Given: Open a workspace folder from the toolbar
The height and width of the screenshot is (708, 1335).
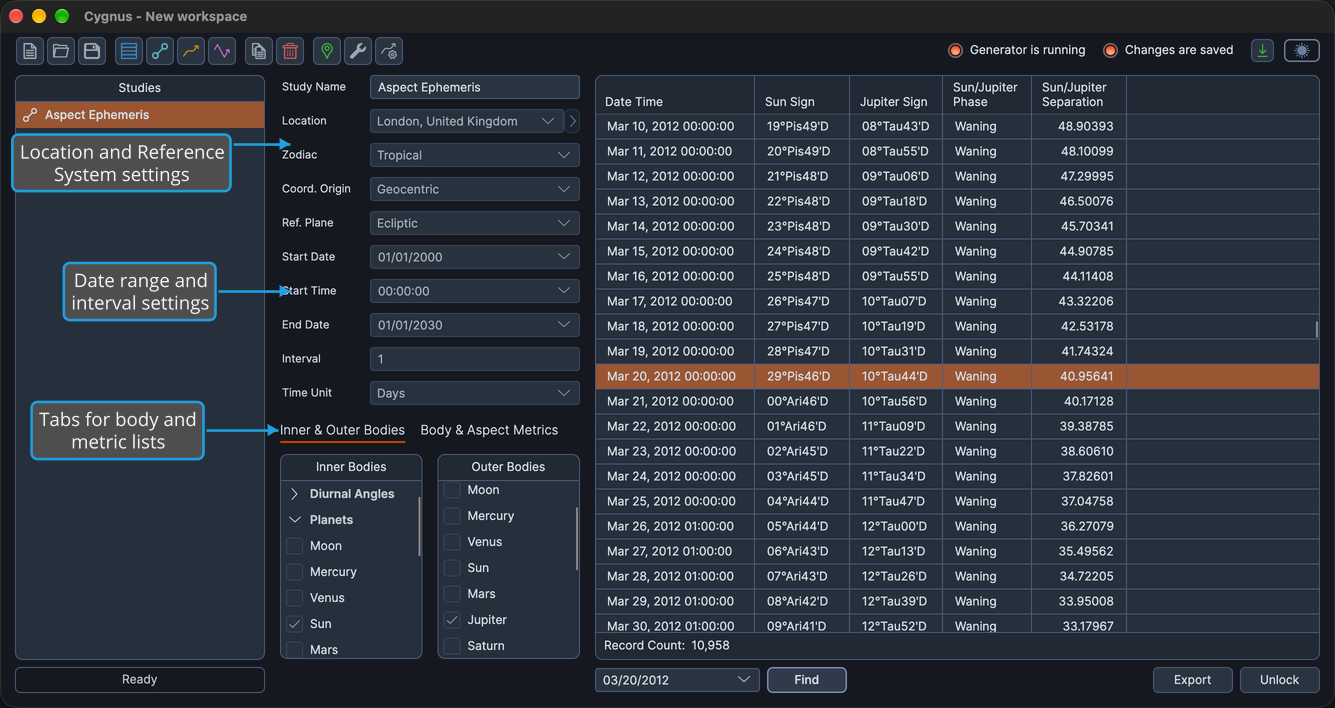Looking at the screenshot, I should coord(61,51).
